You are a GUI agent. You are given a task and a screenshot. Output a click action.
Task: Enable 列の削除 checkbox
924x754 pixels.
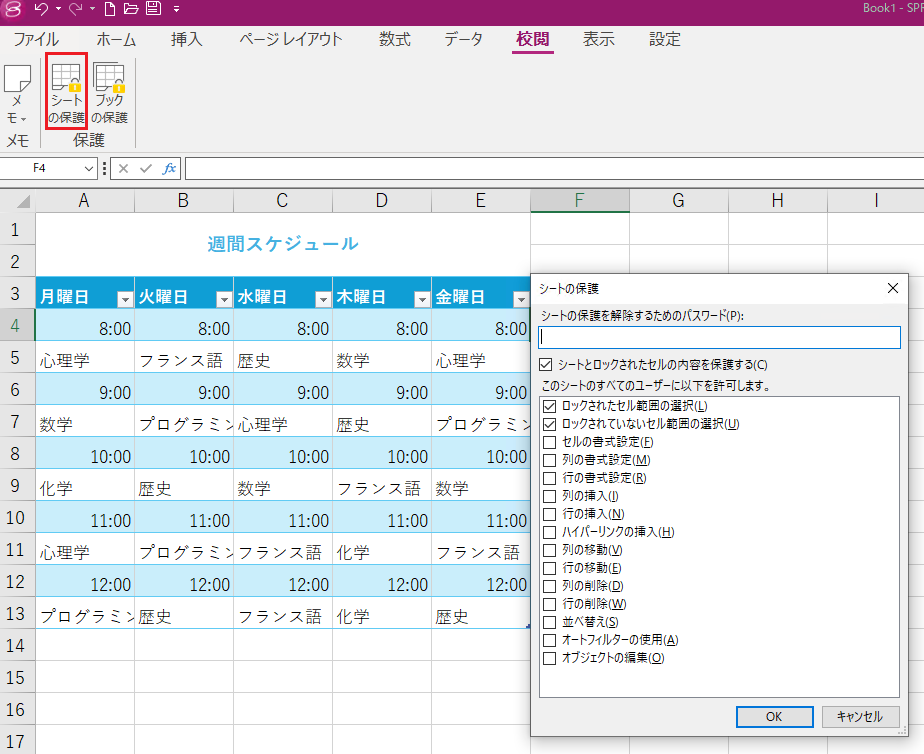(549, 586)
